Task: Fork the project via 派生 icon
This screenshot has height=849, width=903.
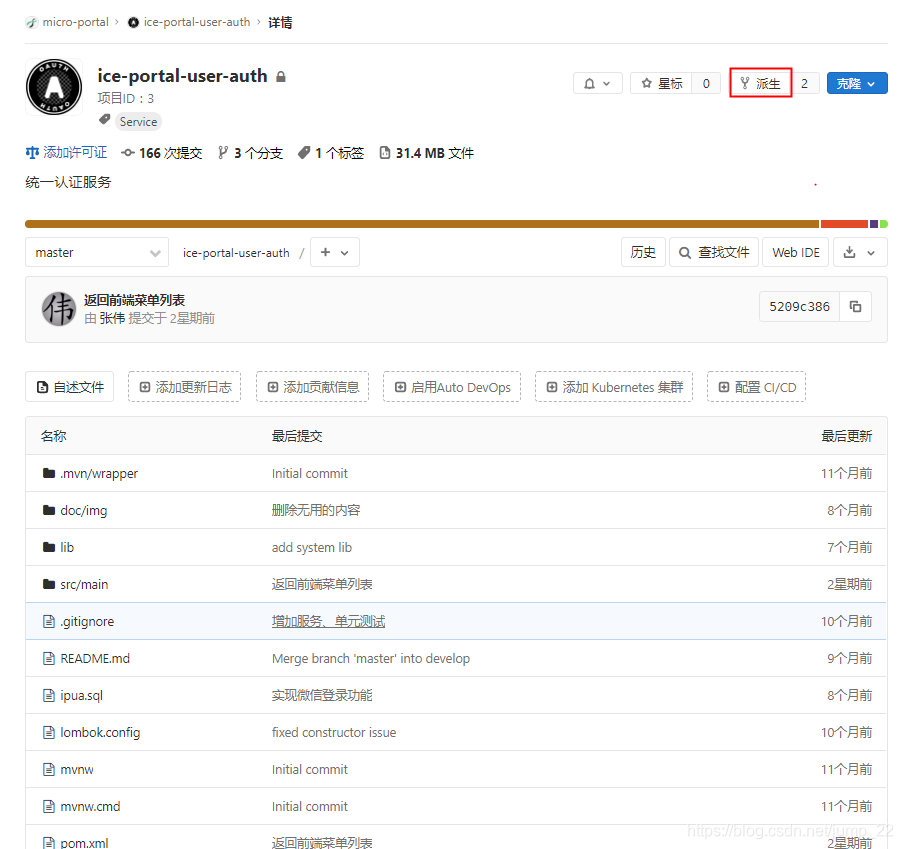Action: click(x=760, y=82)
